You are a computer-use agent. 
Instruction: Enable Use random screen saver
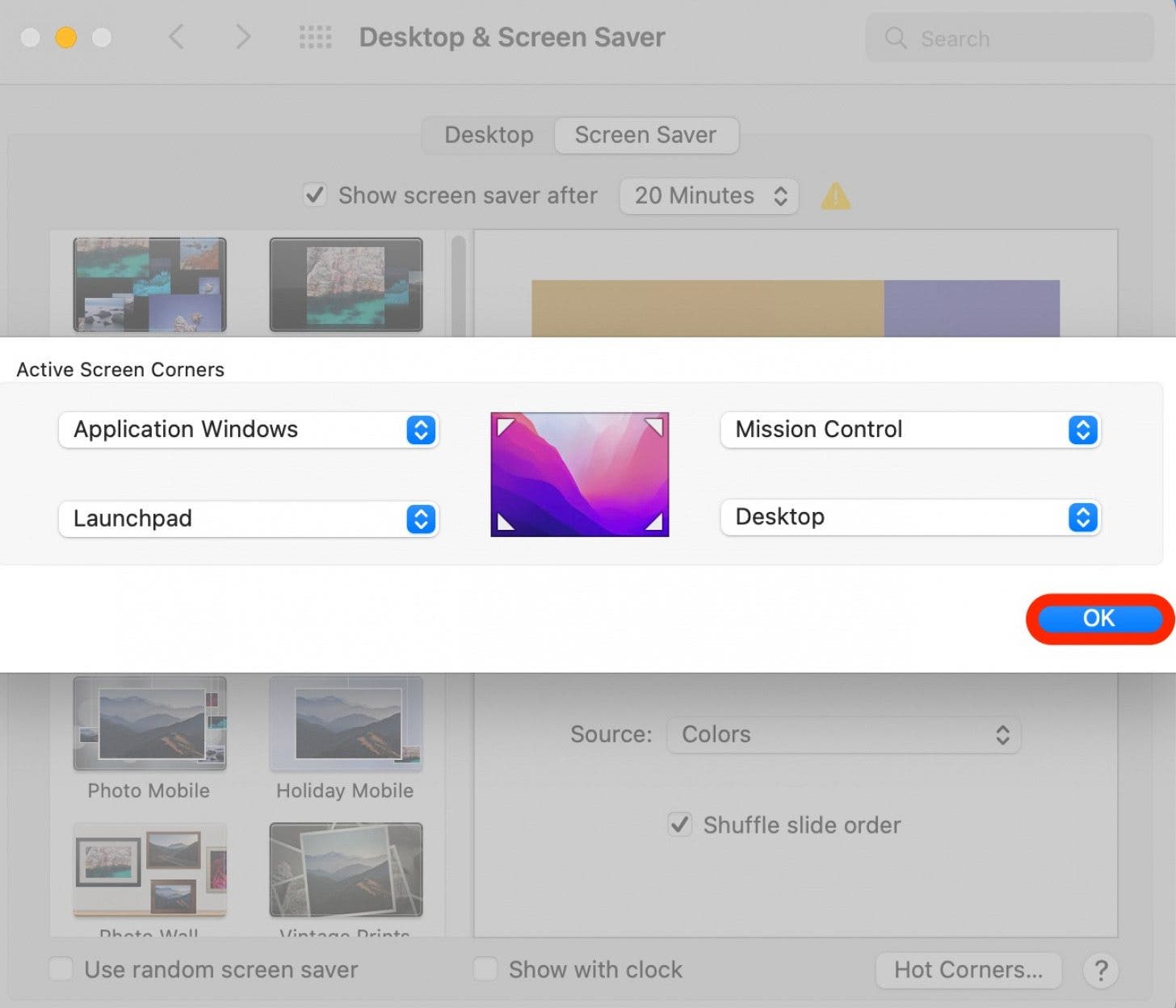point(61,969)
